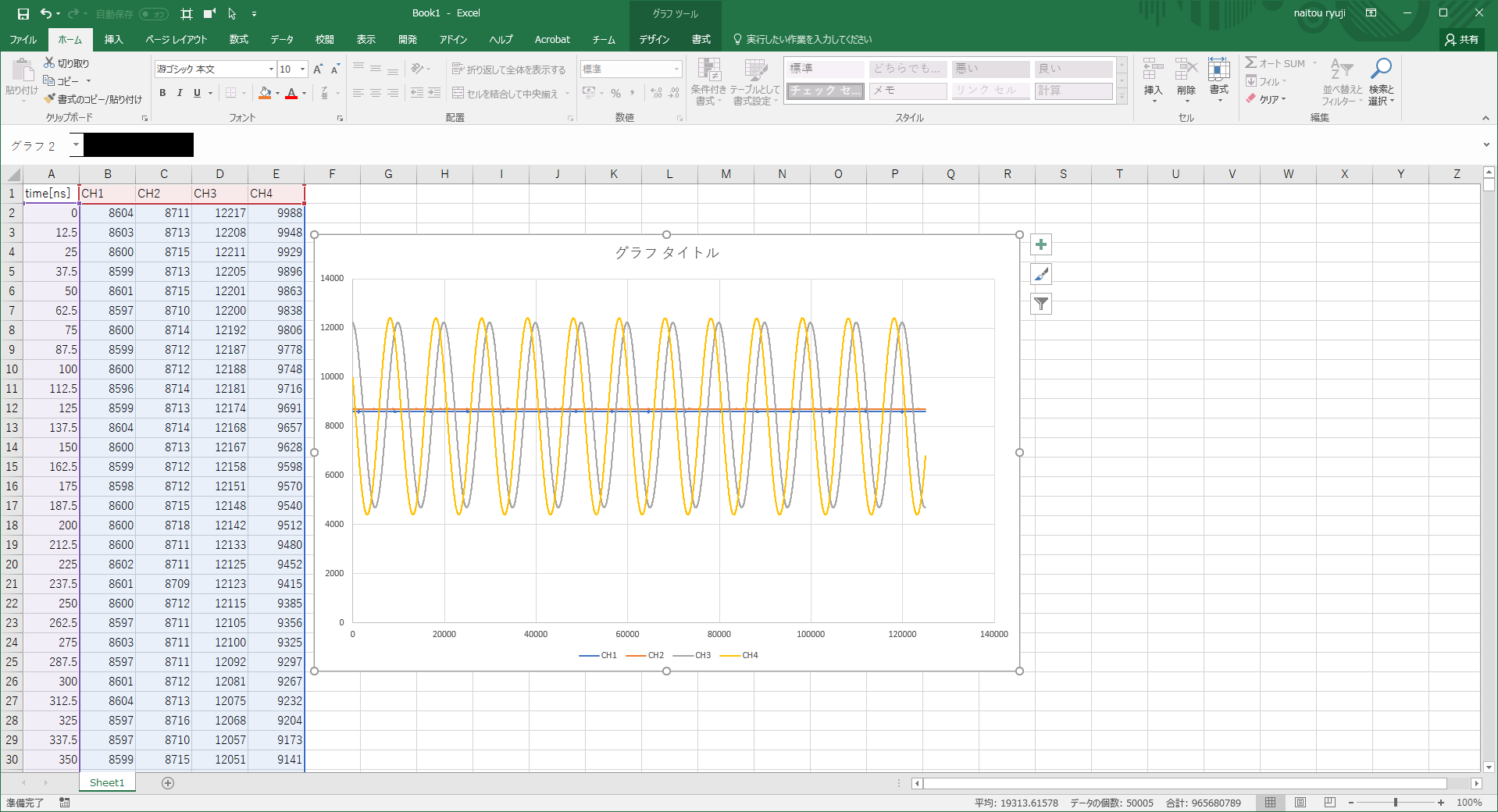Click the add new sheet plus icon

point(168,782)
